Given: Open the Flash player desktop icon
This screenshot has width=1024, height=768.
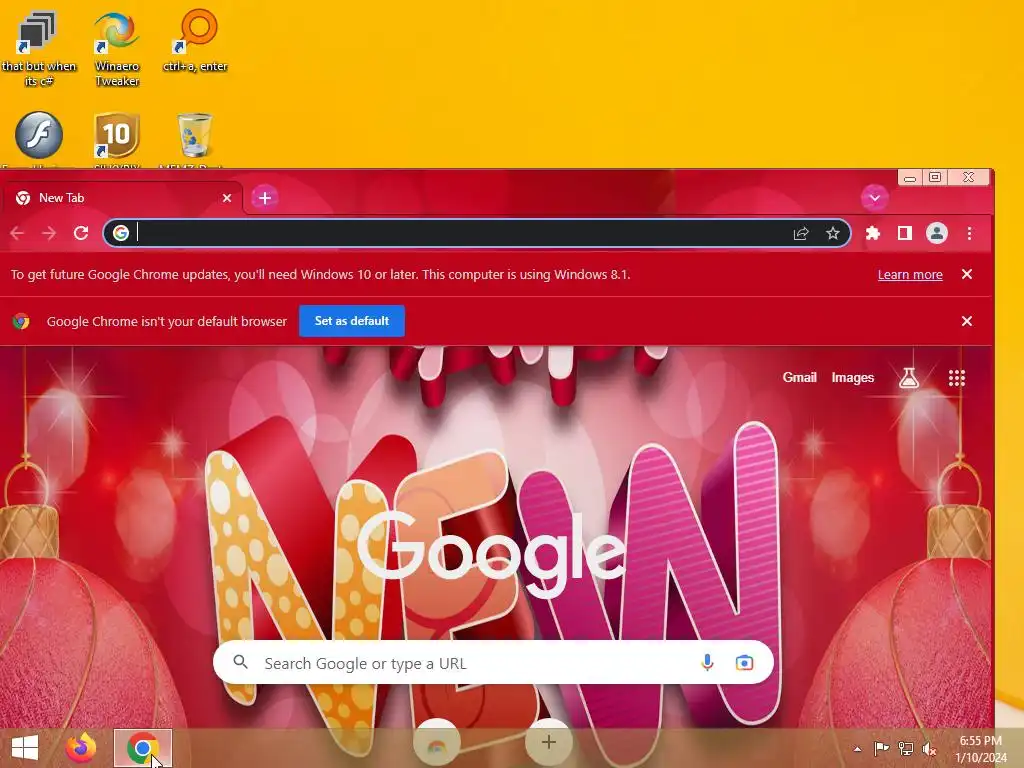Looking at the screenshot, I should [x=39, y=135].
